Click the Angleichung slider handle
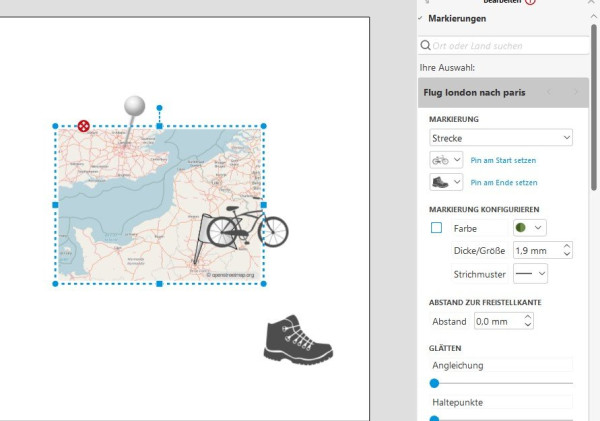This screenshot has width=600, height=421. point(434,383)
